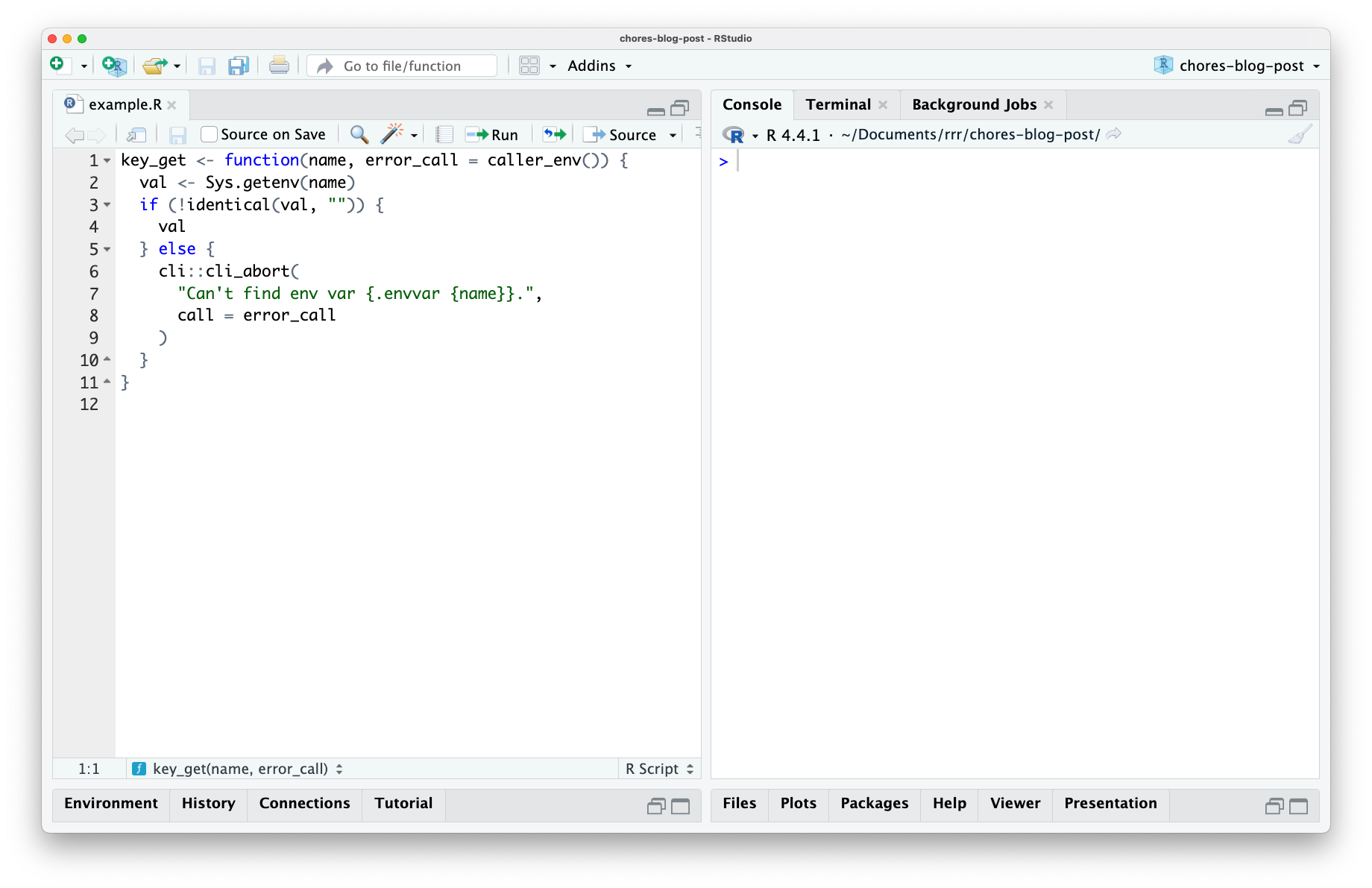Screen dimensions: 1372x888
Task: Print the current file
Action: click(279, 65)
